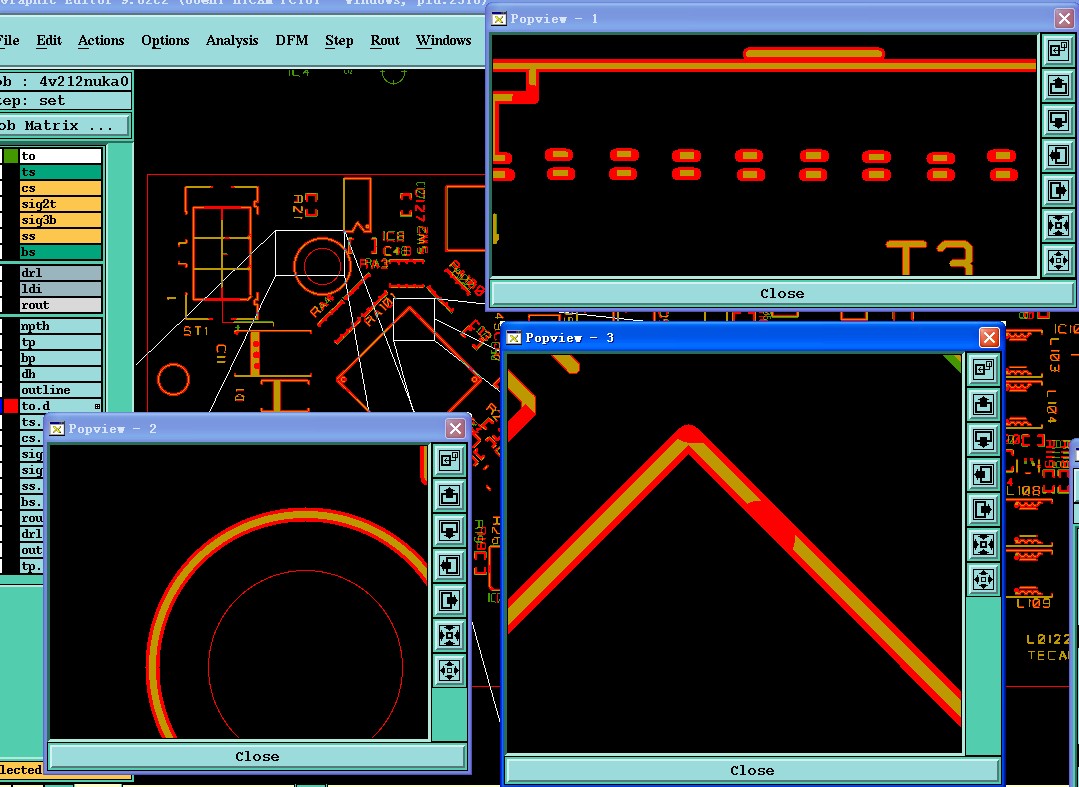Pan down in Popview 3
Screen dimensions: 1079x787
coord(983,440)
